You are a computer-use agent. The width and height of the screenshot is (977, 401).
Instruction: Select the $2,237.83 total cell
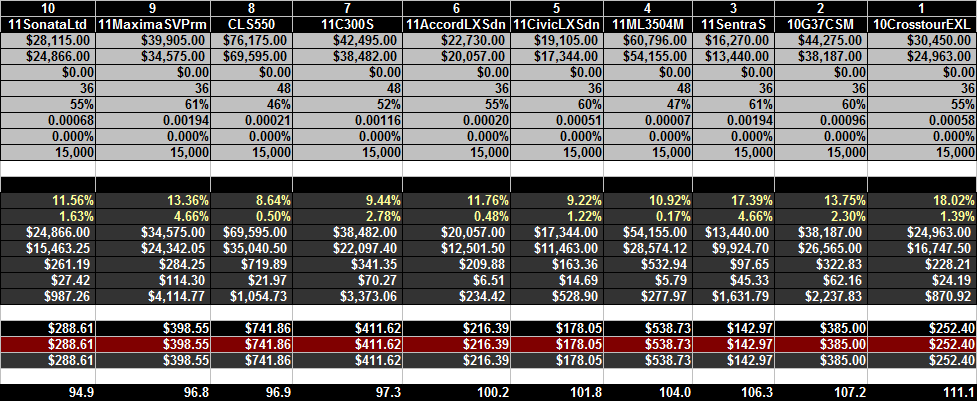(x=821, y=296)
